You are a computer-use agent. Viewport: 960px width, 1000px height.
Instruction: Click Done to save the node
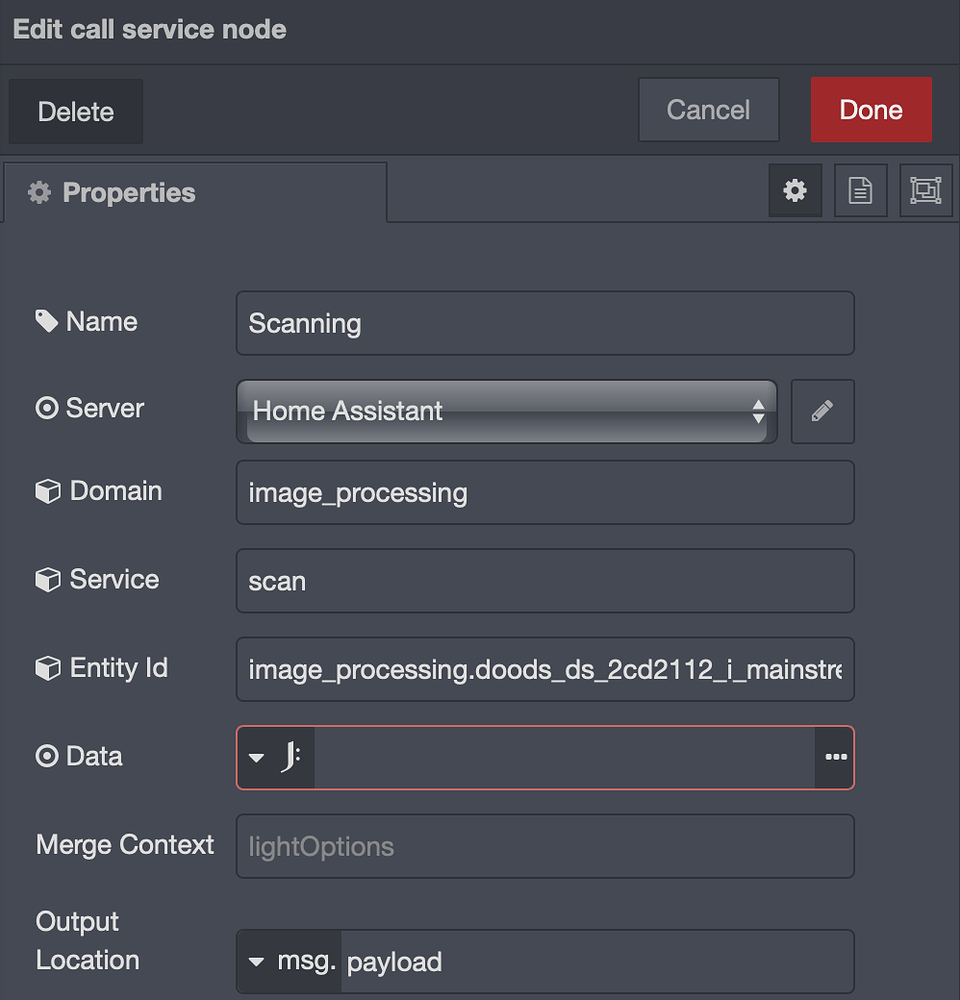pyautogui.click(x=871, y=110)
